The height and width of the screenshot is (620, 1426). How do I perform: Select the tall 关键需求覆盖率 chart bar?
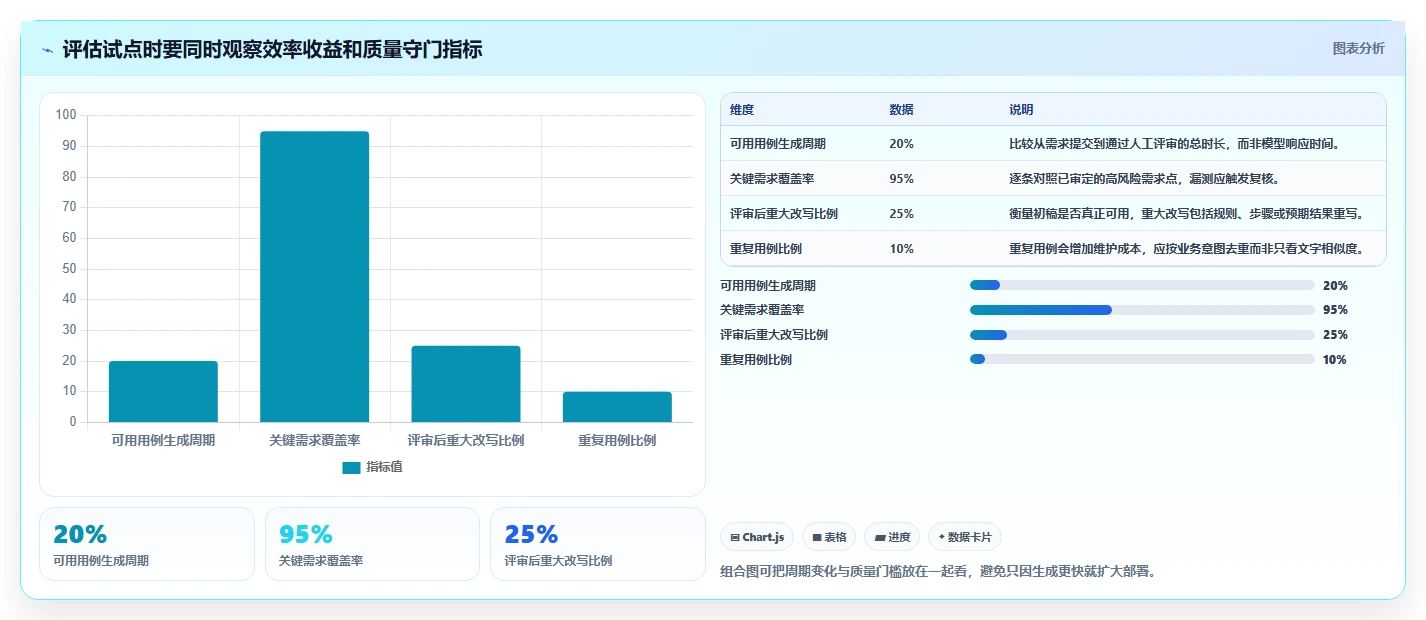[314, 276]
